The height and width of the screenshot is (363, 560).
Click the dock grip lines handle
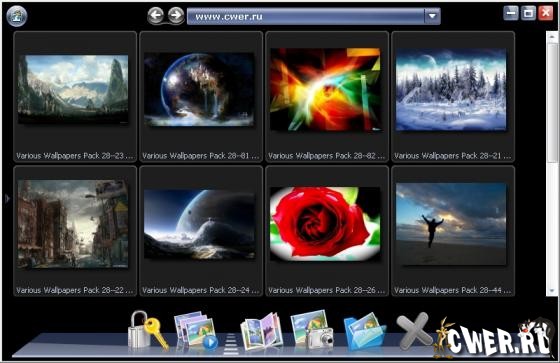coord(231,344)
